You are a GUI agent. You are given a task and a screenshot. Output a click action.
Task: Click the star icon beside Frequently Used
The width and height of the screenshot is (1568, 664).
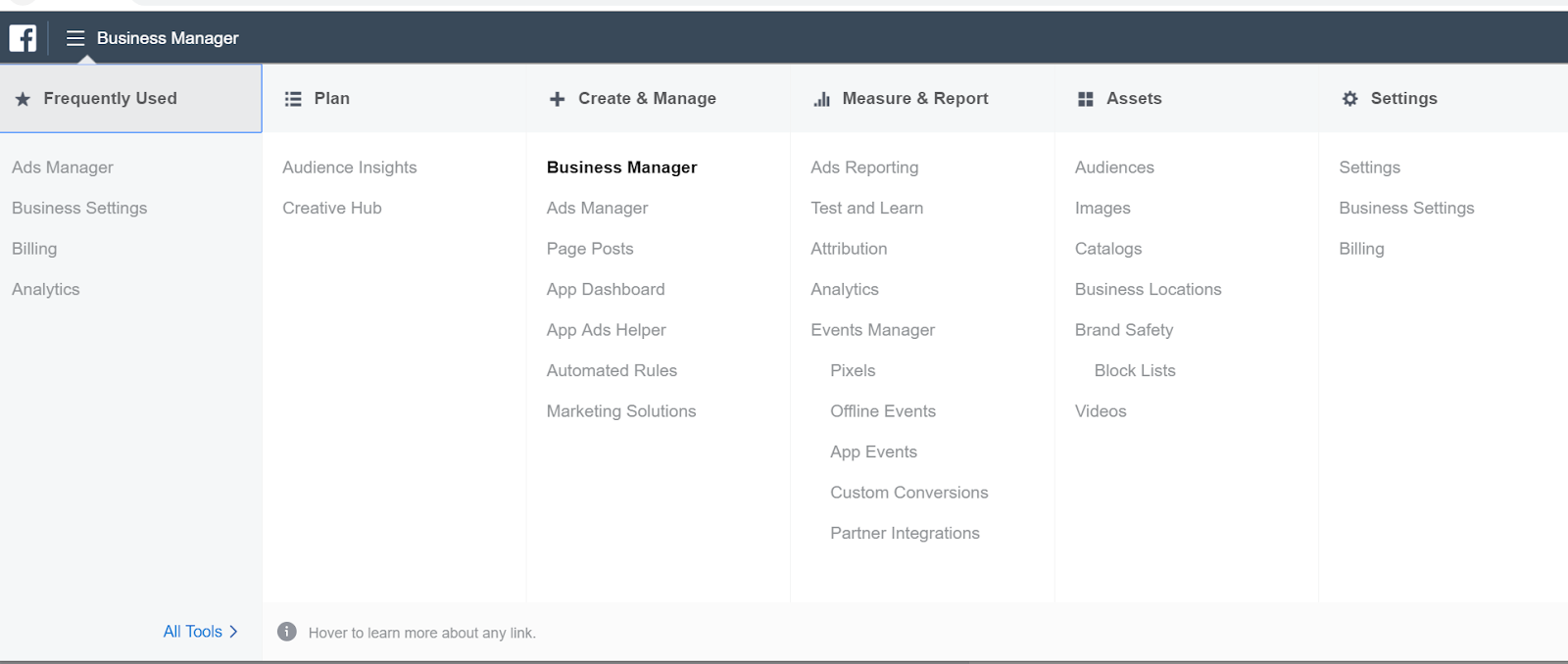tap(23, 99)
